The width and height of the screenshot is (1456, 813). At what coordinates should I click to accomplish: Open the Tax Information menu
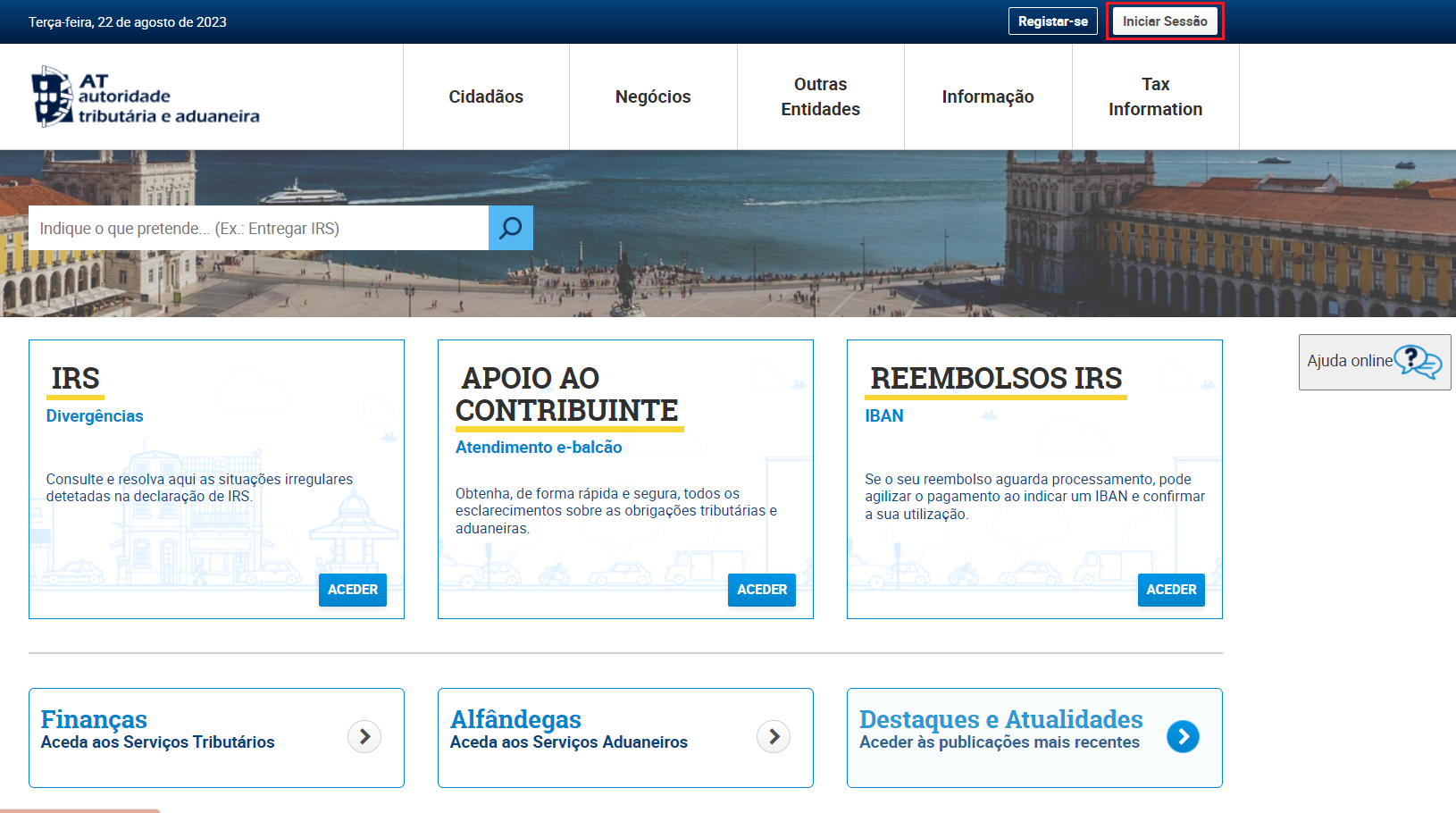[1155, 96]
